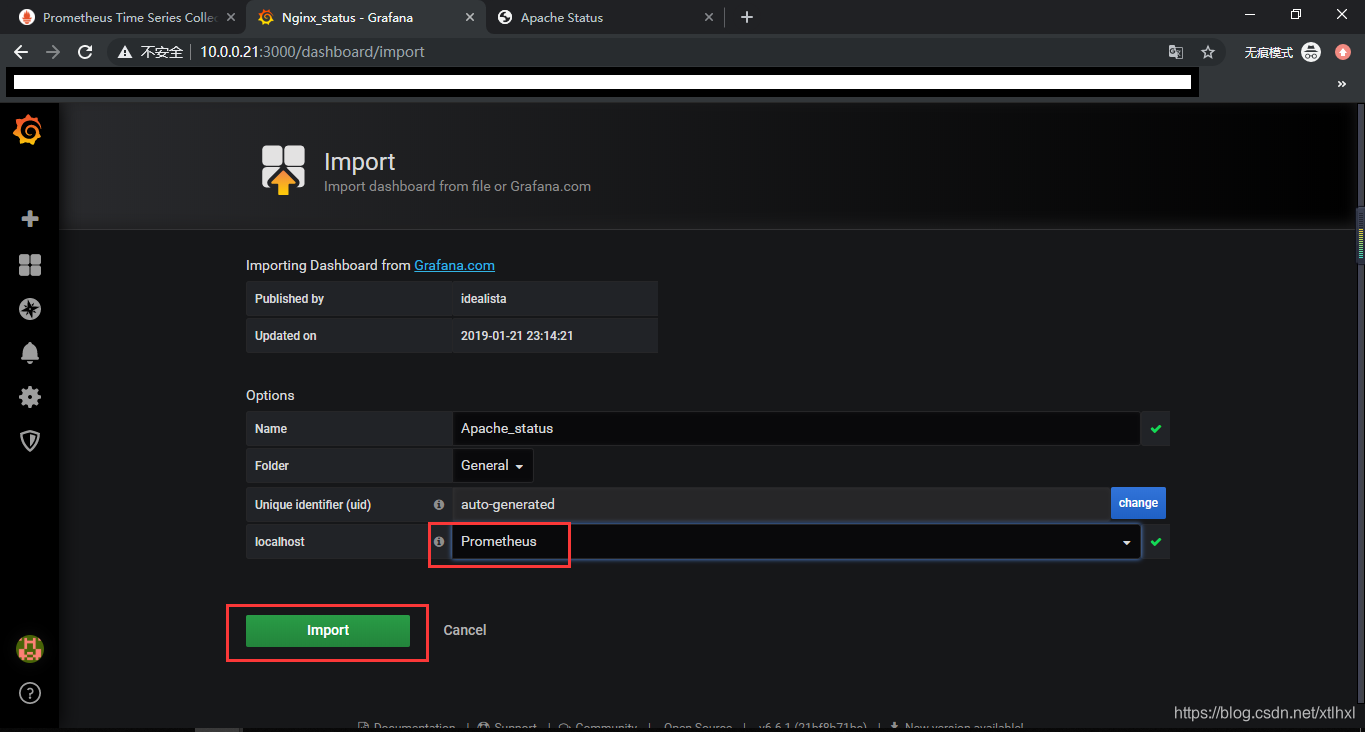Expand bookmarks overflow chevron
The width and height of the screenshot is (1365, 732).
pyautogui.click(x=1342, y=85)
